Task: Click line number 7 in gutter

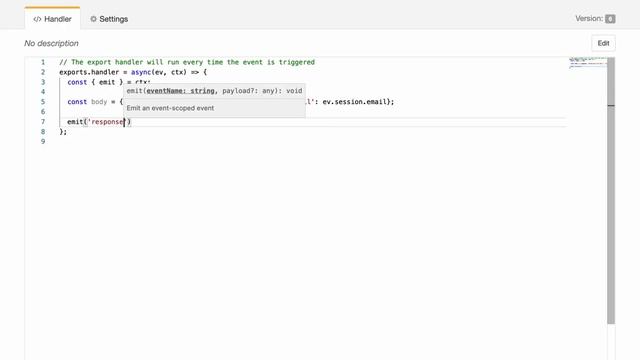Action: pyautogui.click(x=43, y=122)
